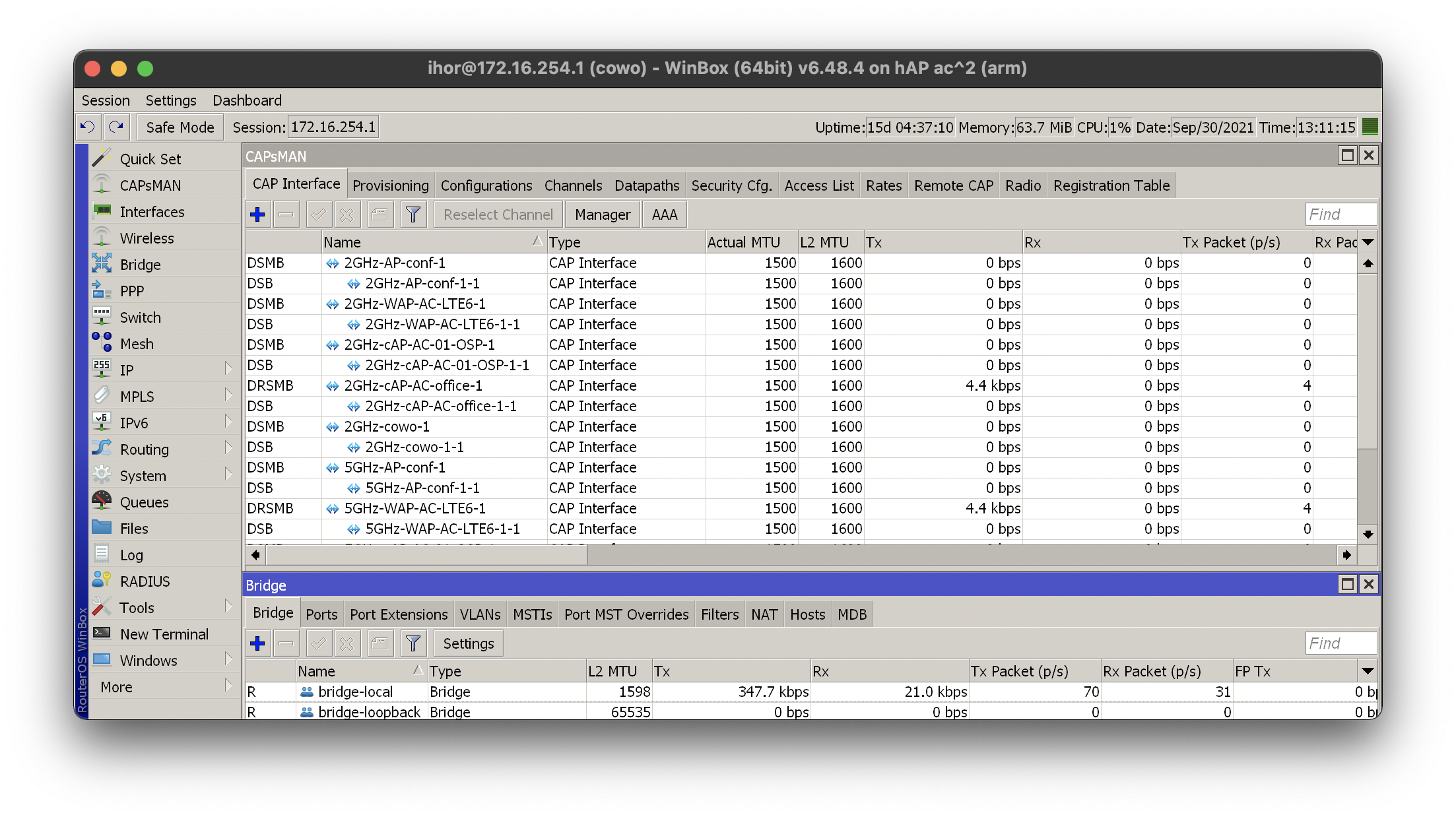Switch to Provisioning tab

coord(391,185)
